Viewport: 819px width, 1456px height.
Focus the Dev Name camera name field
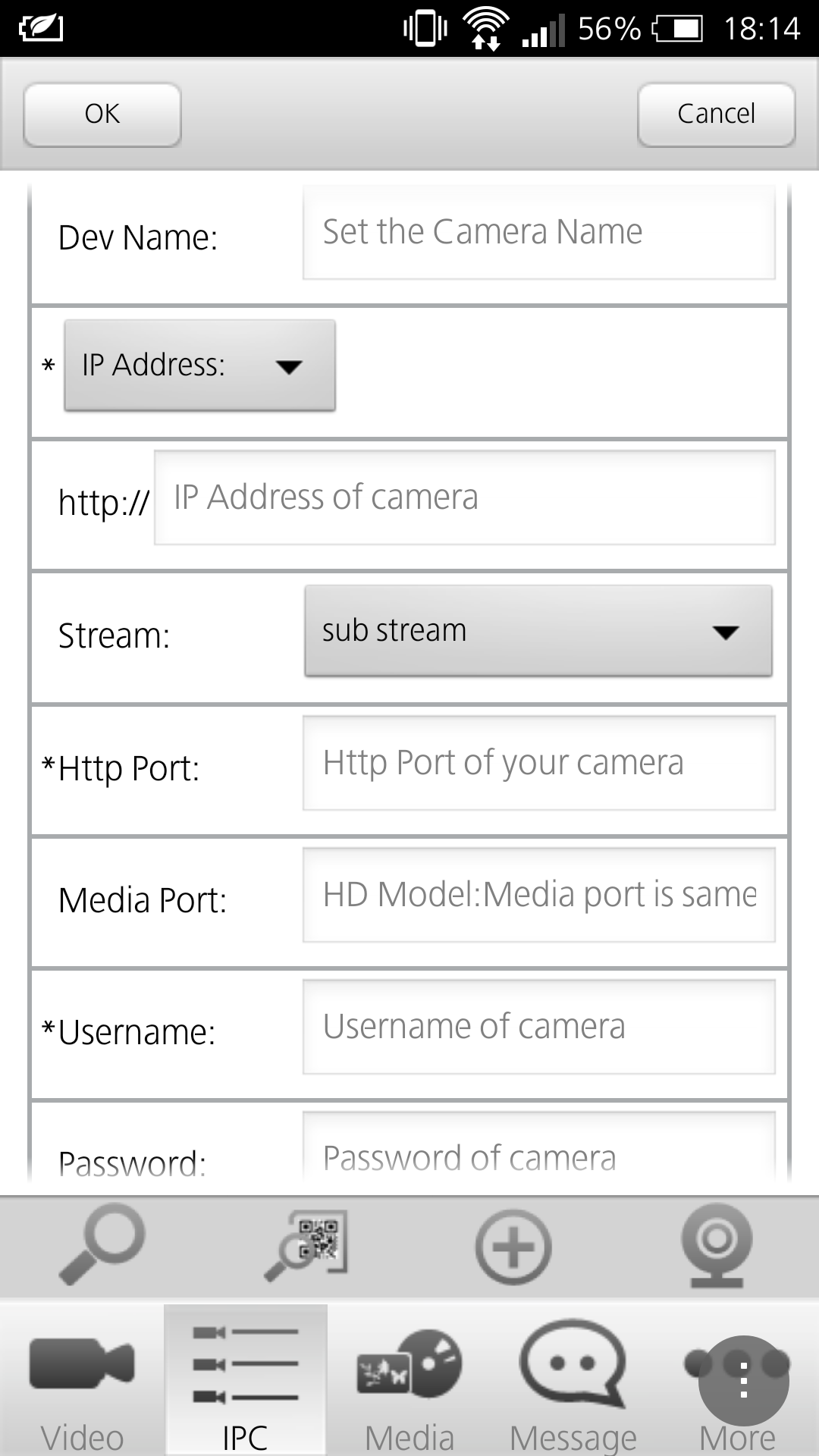click(538, 233)
